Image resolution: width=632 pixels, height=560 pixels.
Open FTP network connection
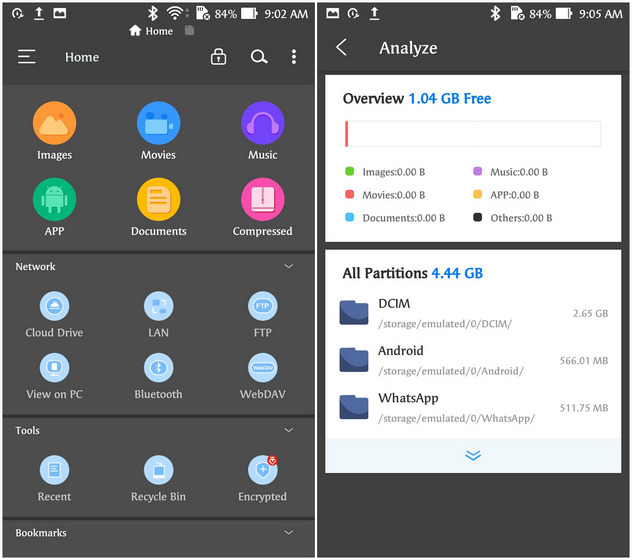[262, 307]
